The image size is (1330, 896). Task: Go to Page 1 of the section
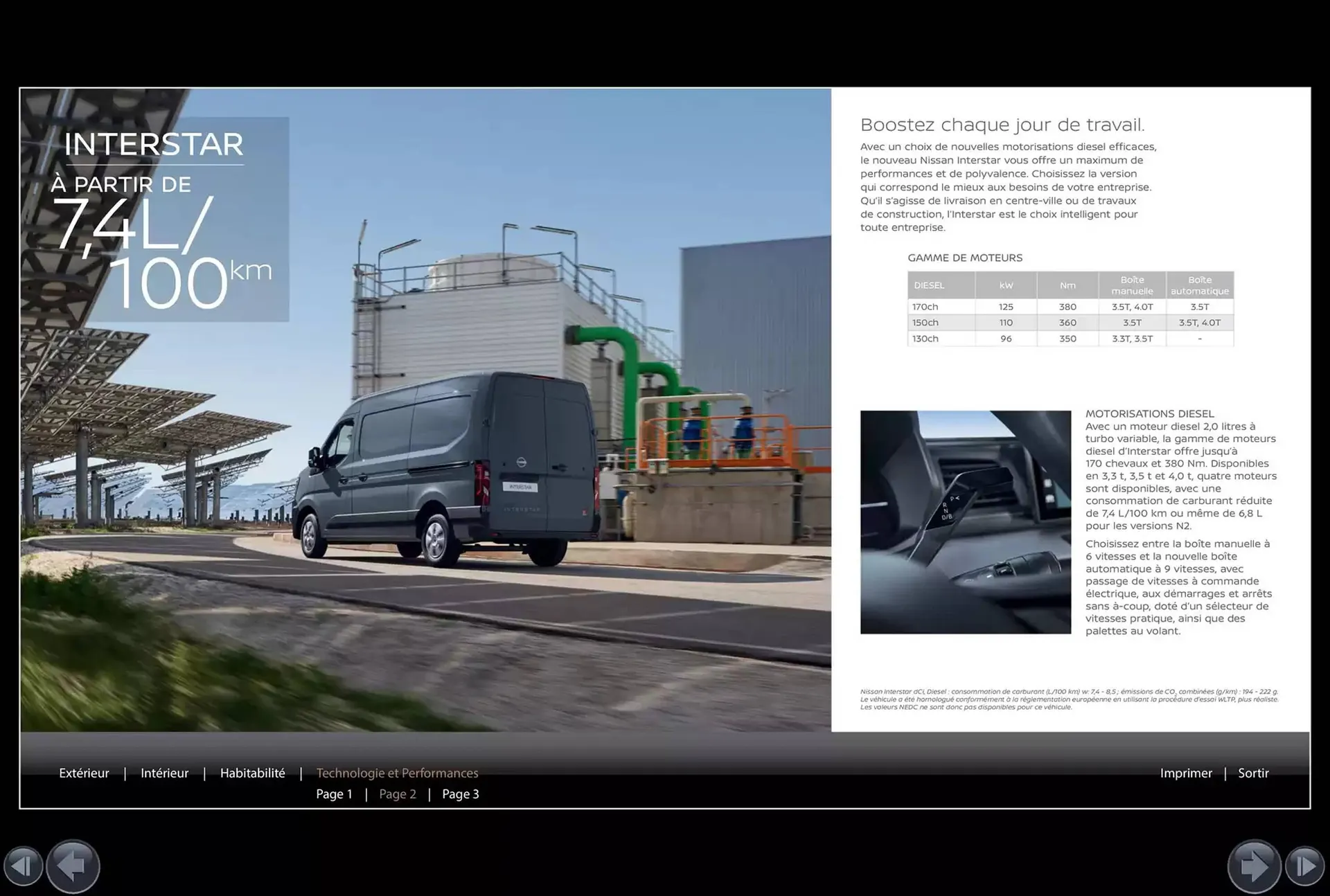pos(334,794)
